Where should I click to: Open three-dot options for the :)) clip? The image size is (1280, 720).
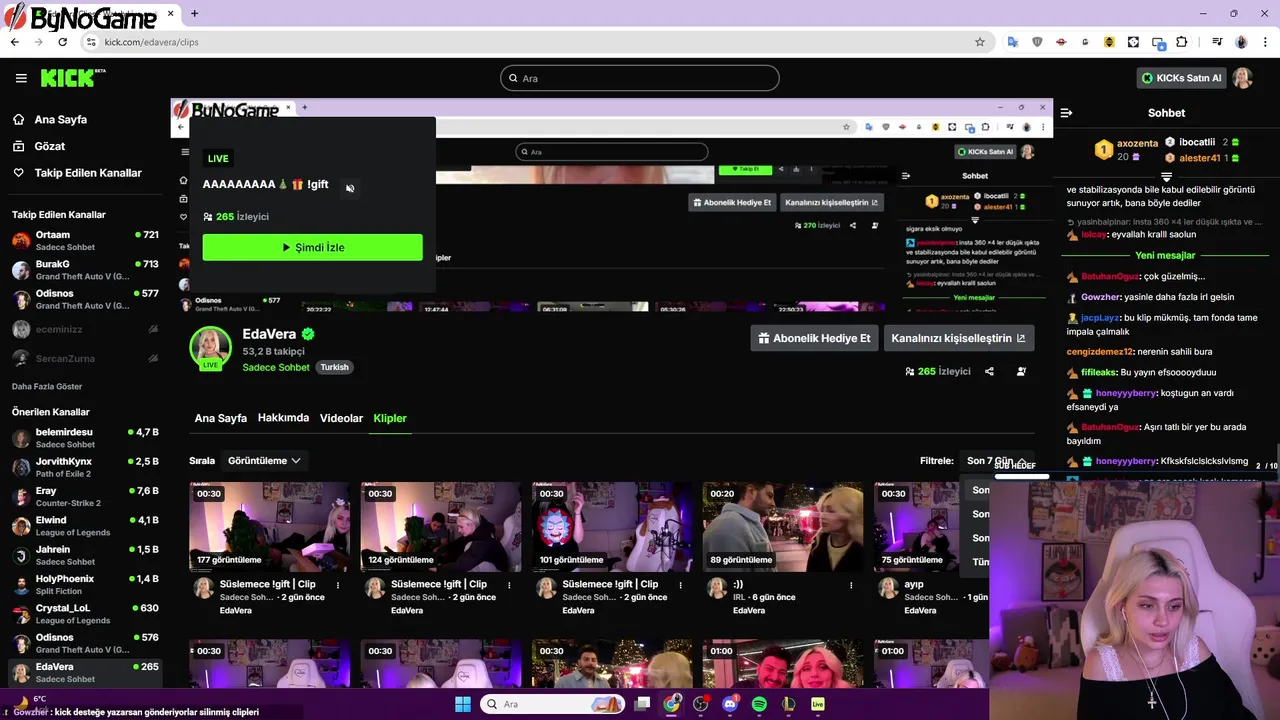click(x=851, y=585)
